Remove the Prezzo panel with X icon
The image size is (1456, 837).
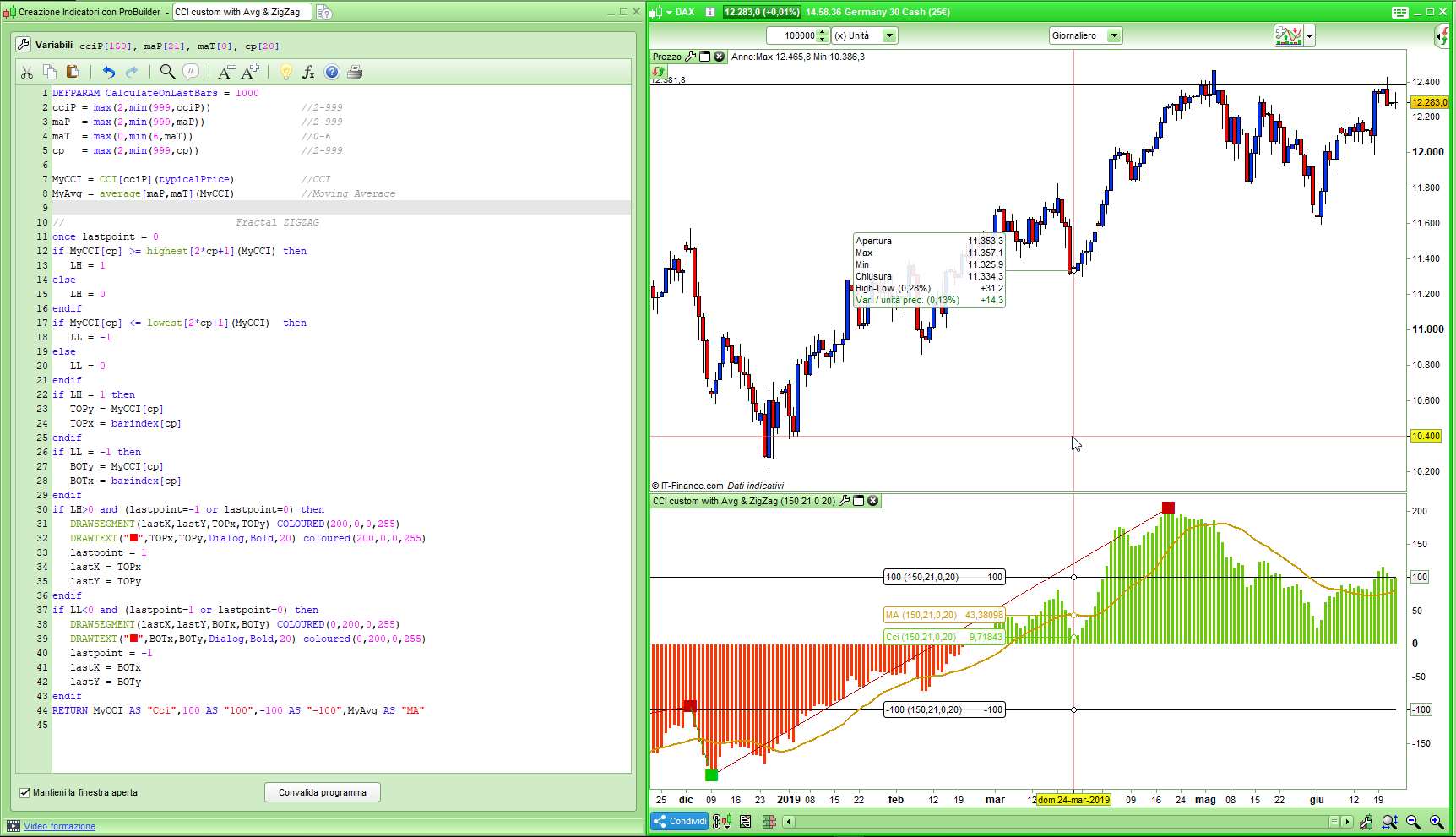click(720, 57)
